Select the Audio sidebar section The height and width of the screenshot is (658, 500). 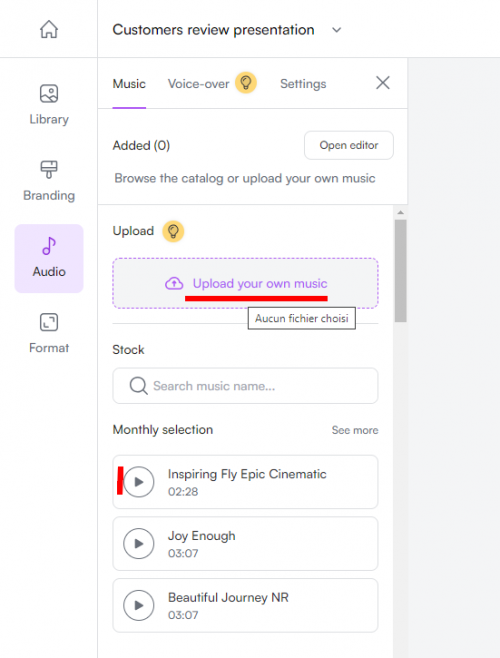(49, 258)
